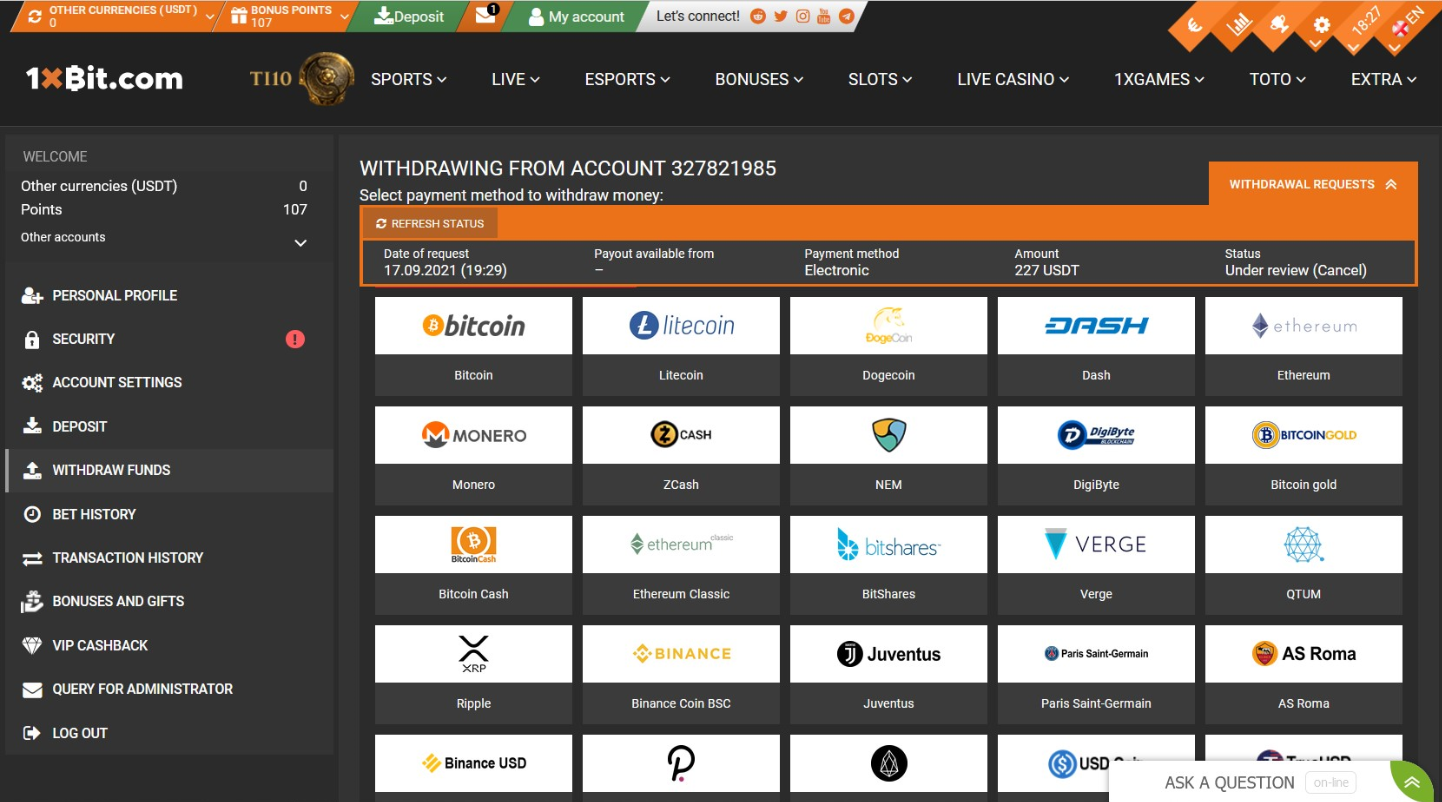The height and width of the screenshot is (802, 1442).
Task: Open VIP Cashback page
Action: [170, 646]
